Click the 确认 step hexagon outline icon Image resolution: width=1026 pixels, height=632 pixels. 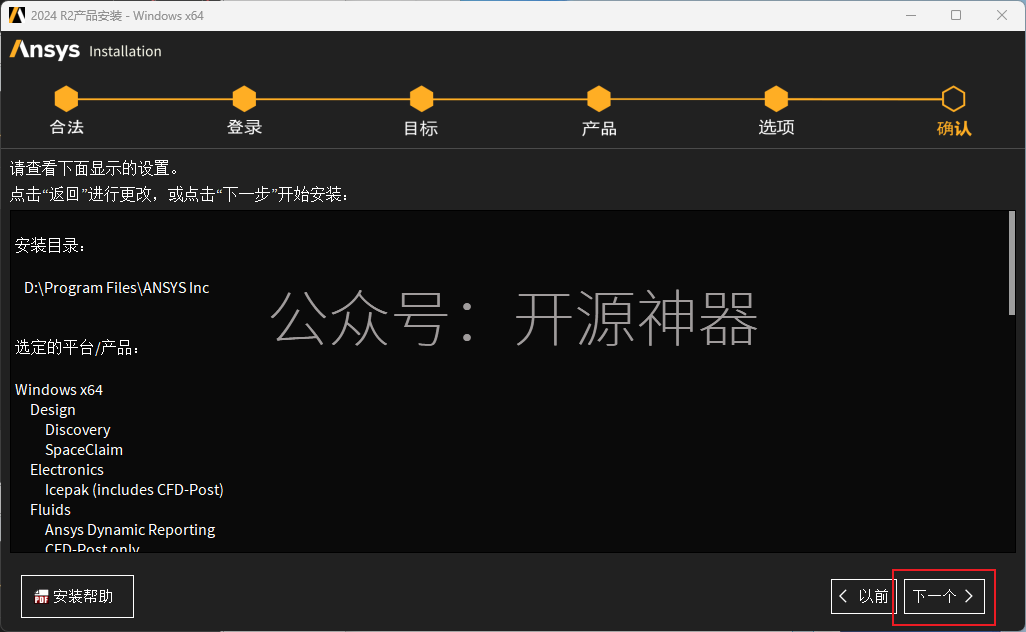953,99
